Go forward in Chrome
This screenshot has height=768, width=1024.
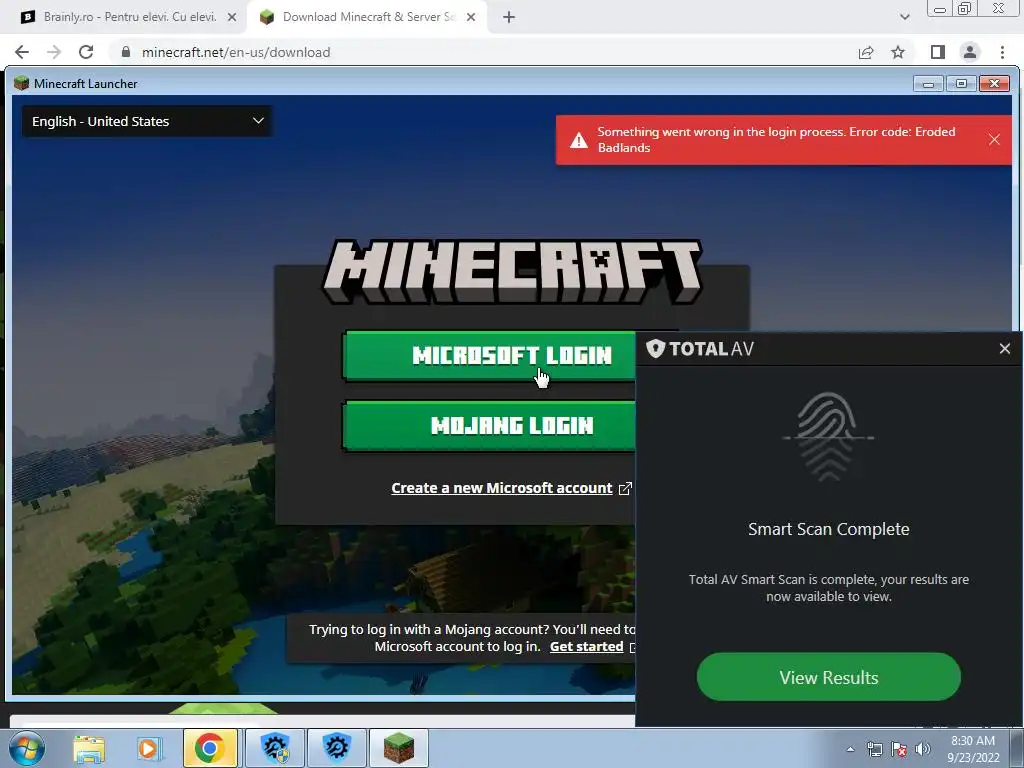[x=54, y=52]
